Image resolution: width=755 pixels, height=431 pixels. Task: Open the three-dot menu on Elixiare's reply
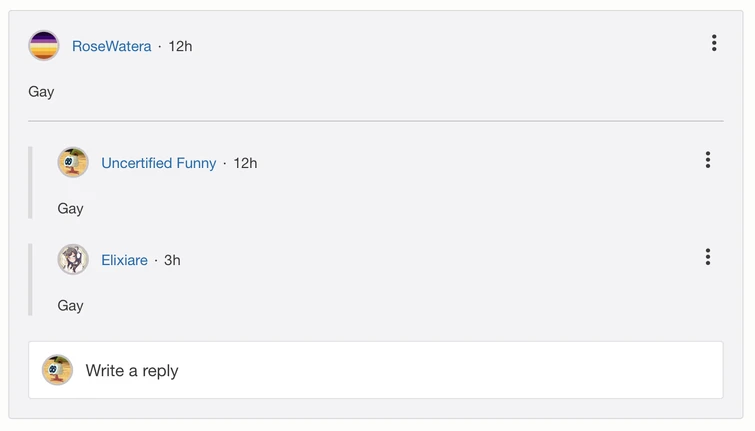click(x=707, y=257)
